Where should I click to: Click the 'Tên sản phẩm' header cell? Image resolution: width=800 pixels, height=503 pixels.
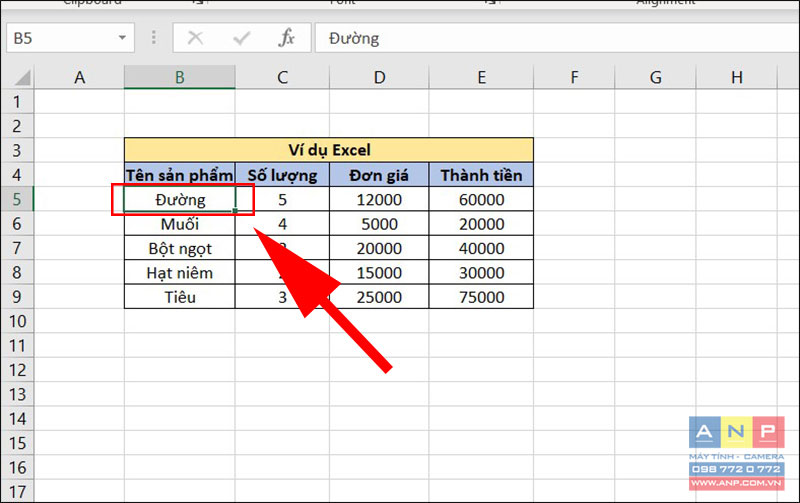tap(180, 175)
